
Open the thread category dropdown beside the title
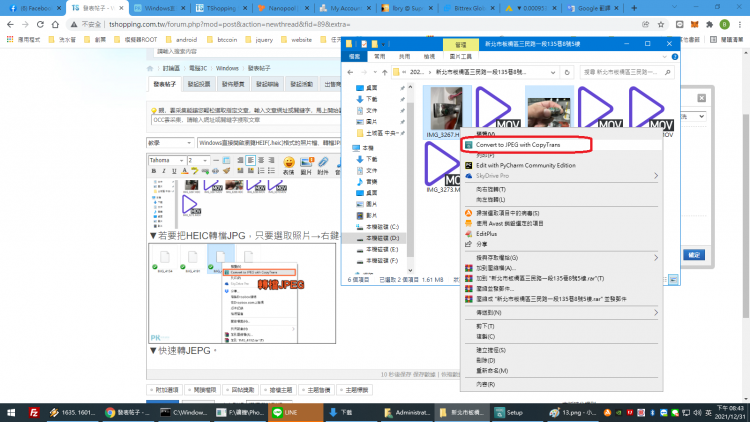click(x=170, y=143)
